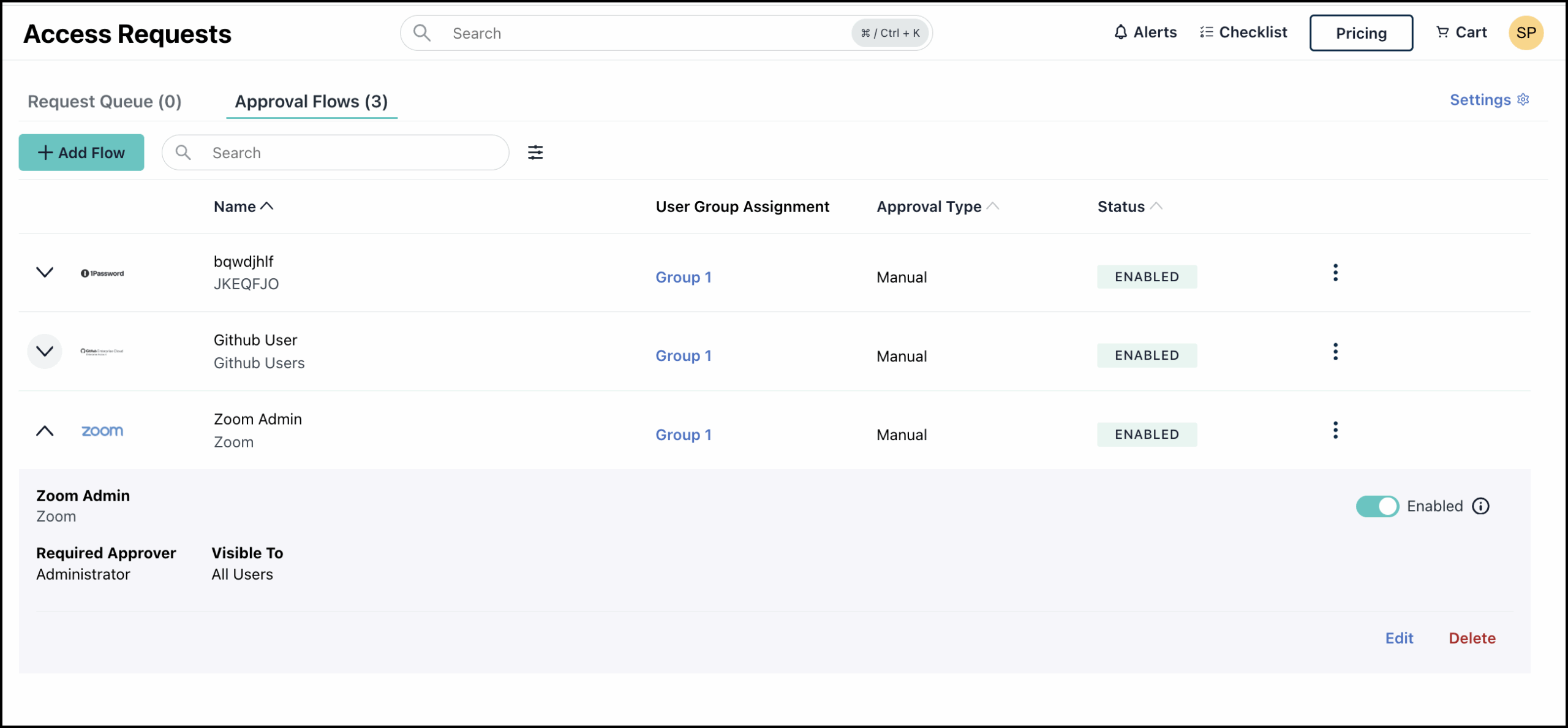Open the Cart
Screen dimensions: 1568x728
(1462, 32)
